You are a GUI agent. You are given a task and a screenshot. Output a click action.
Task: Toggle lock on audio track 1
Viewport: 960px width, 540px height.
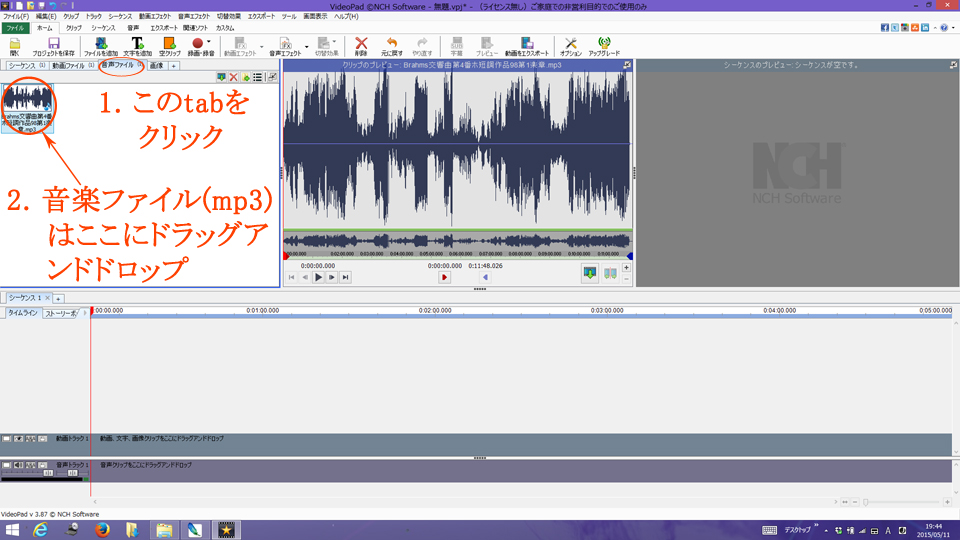point(43,465)
